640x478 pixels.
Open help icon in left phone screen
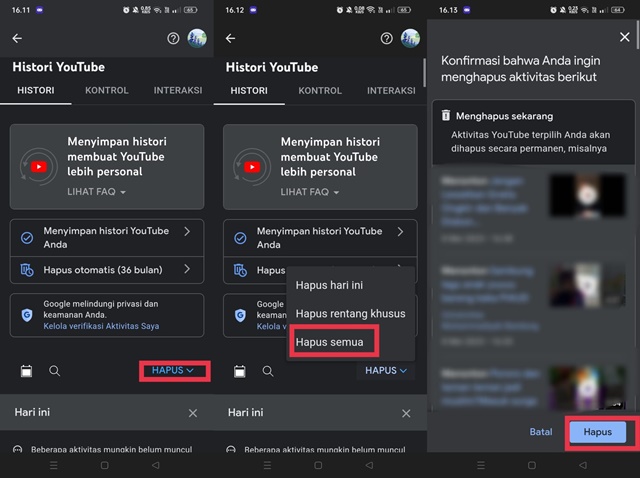point(173,38)
